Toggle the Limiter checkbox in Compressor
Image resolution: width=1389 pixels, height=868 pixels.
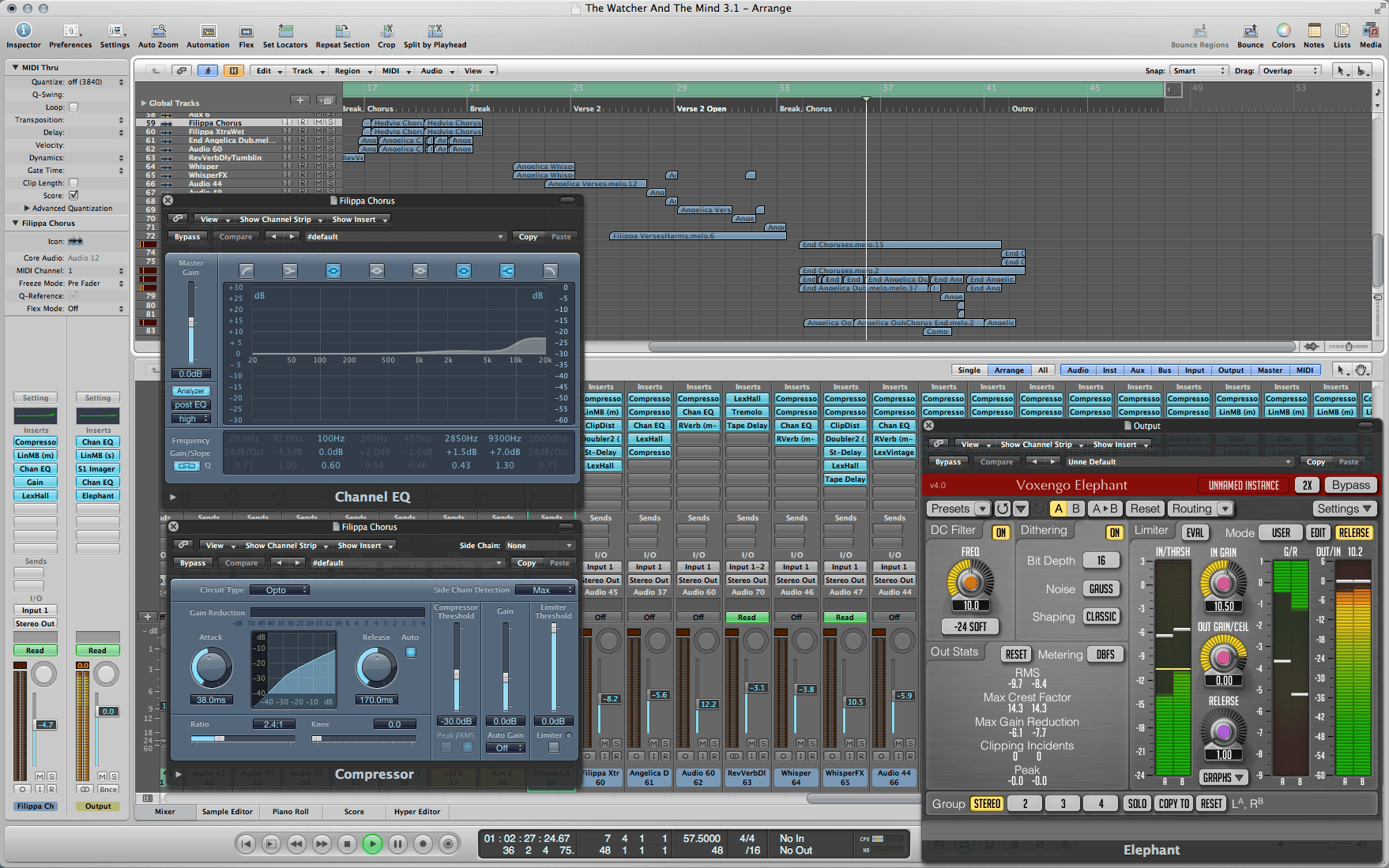click(553, 747)
